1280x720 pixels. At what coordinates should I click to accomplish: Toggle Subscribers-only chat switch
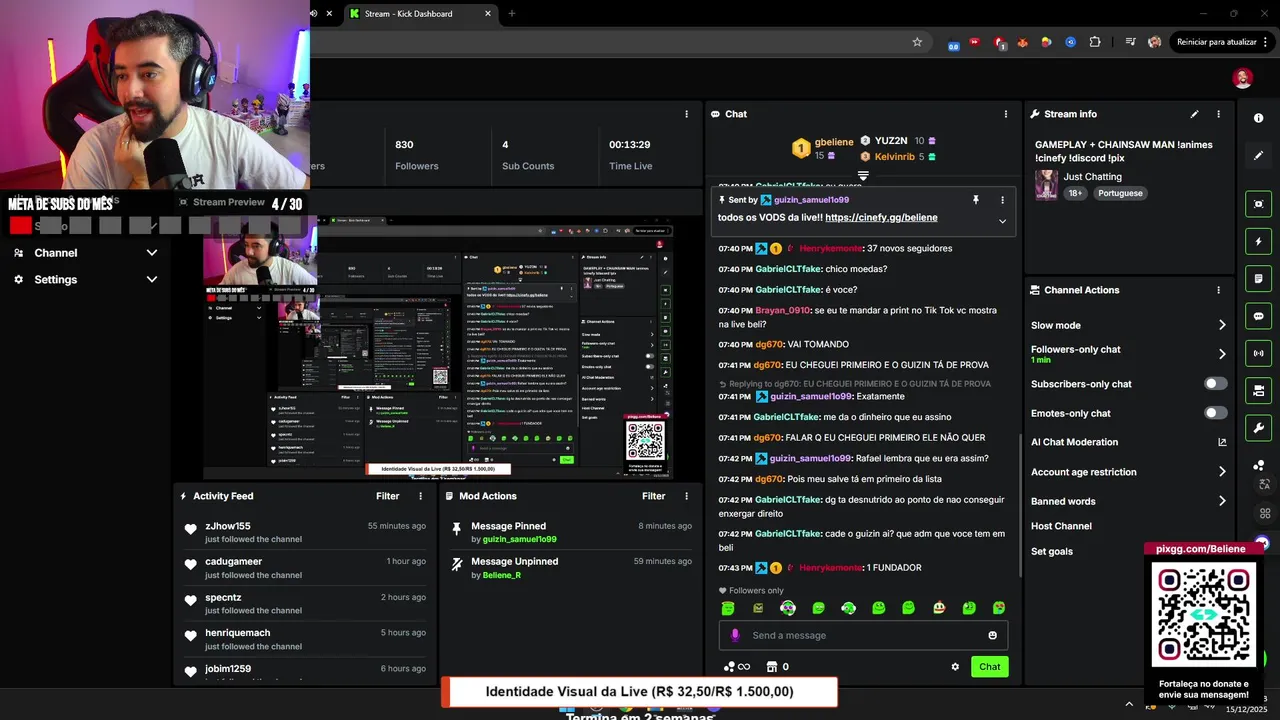point(1215,384)
